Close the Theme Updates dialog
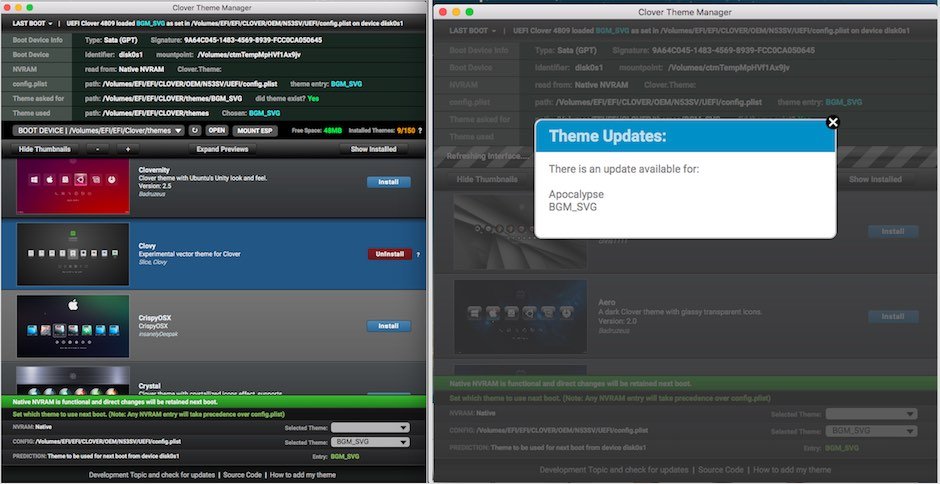Viewport: 940px width, 484px height. click(x=832, y=122)
